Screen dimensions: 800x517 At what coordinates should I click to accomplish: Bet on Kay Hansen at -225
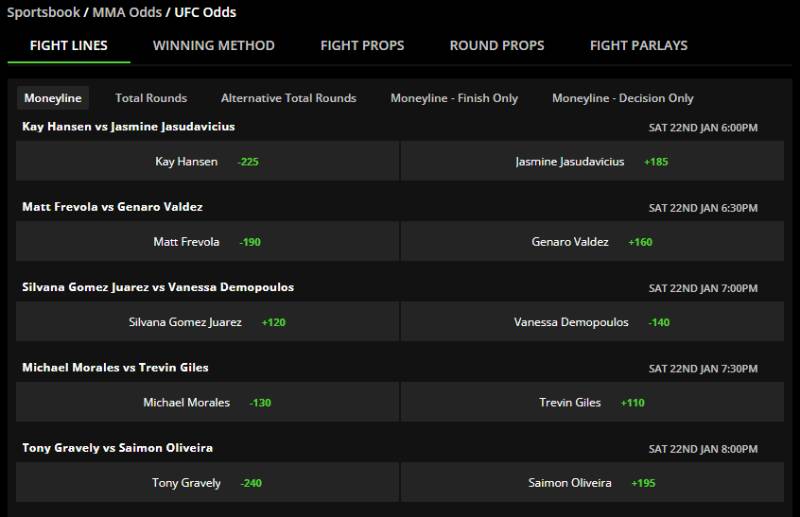click(207, 161)
